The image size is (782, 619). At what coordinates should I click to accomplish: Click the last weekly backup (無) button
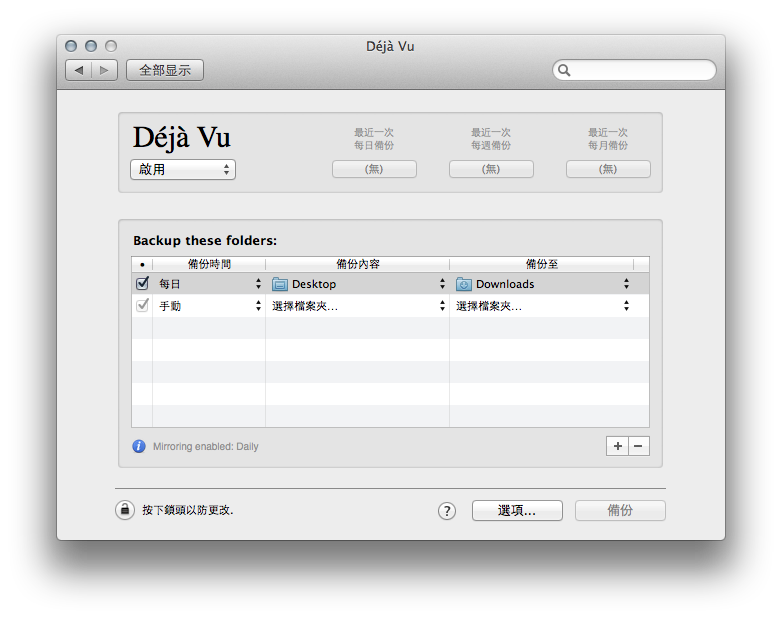tap(491, 169)
